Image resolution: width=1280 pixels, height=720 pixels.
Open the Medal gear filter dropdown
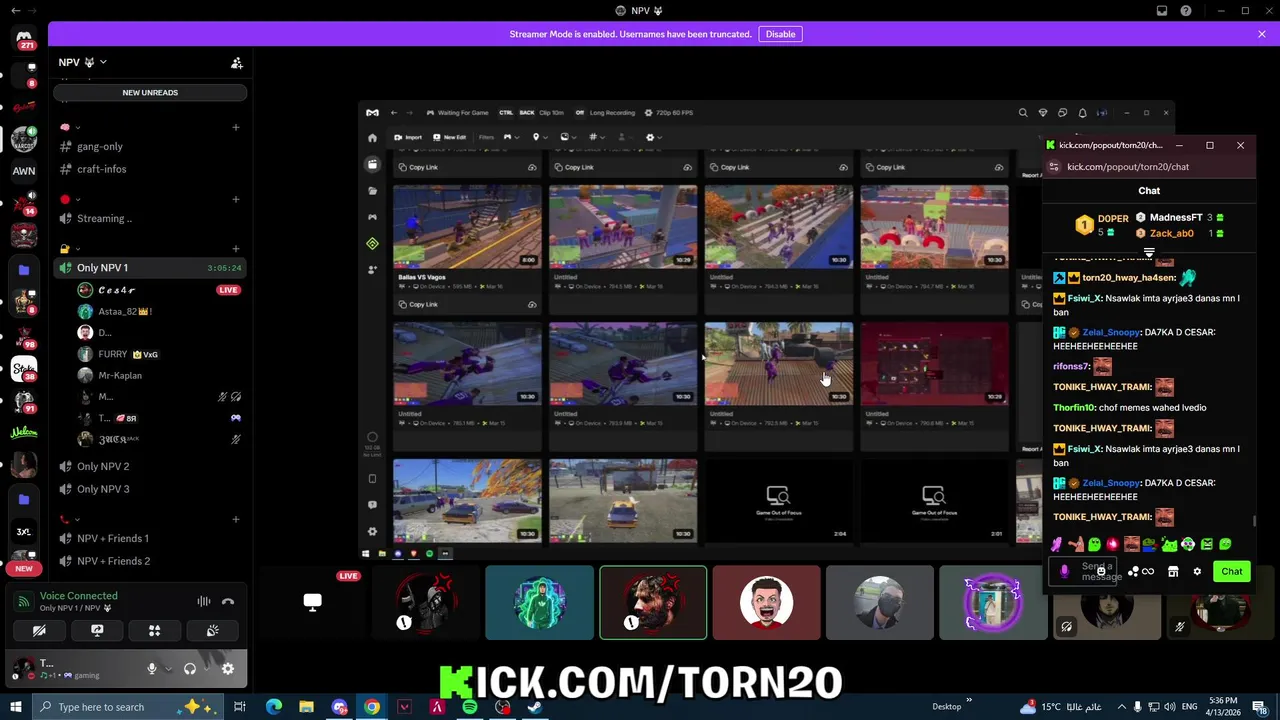click(x=653, y=137)
